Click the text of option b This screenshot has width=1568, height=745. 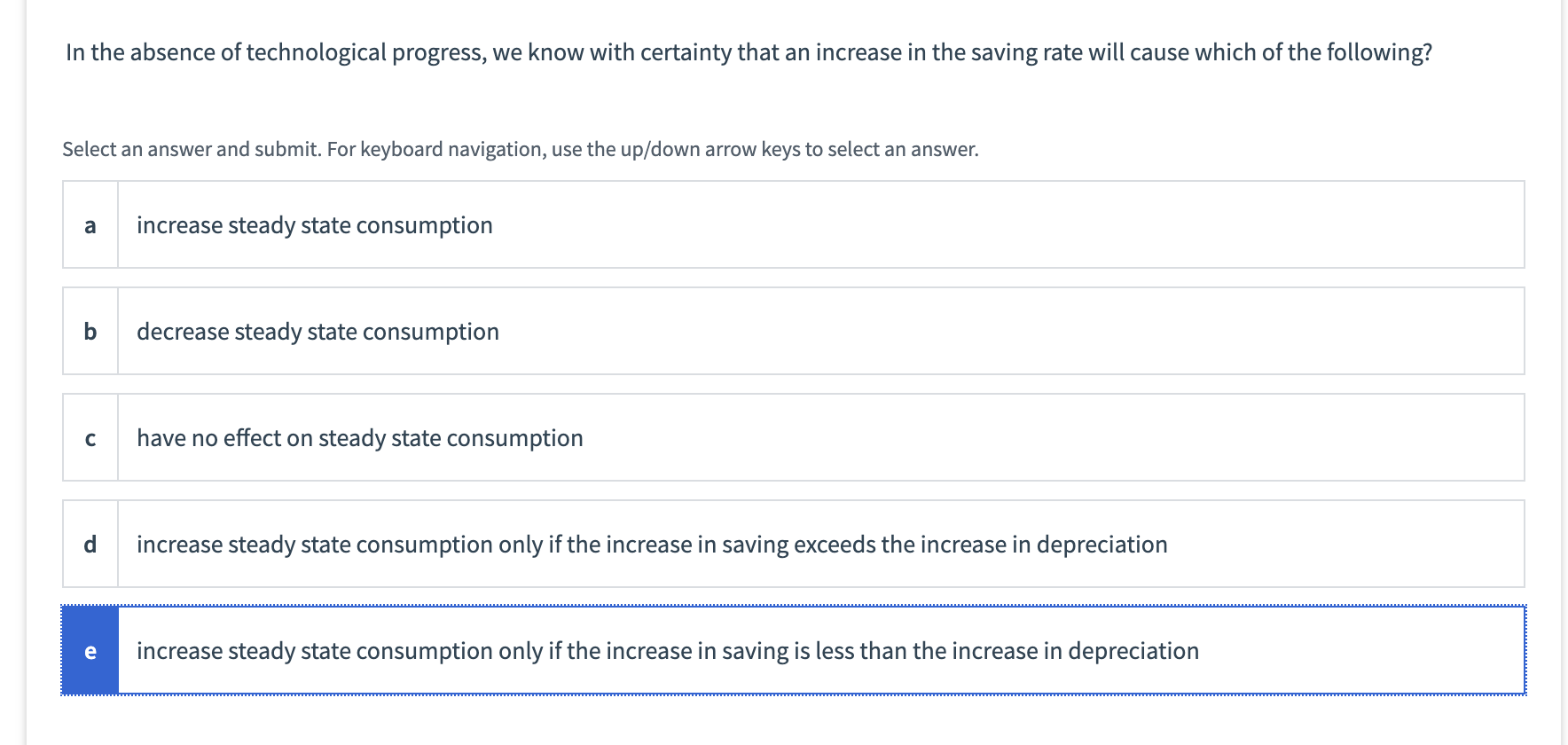coord(318,331)
